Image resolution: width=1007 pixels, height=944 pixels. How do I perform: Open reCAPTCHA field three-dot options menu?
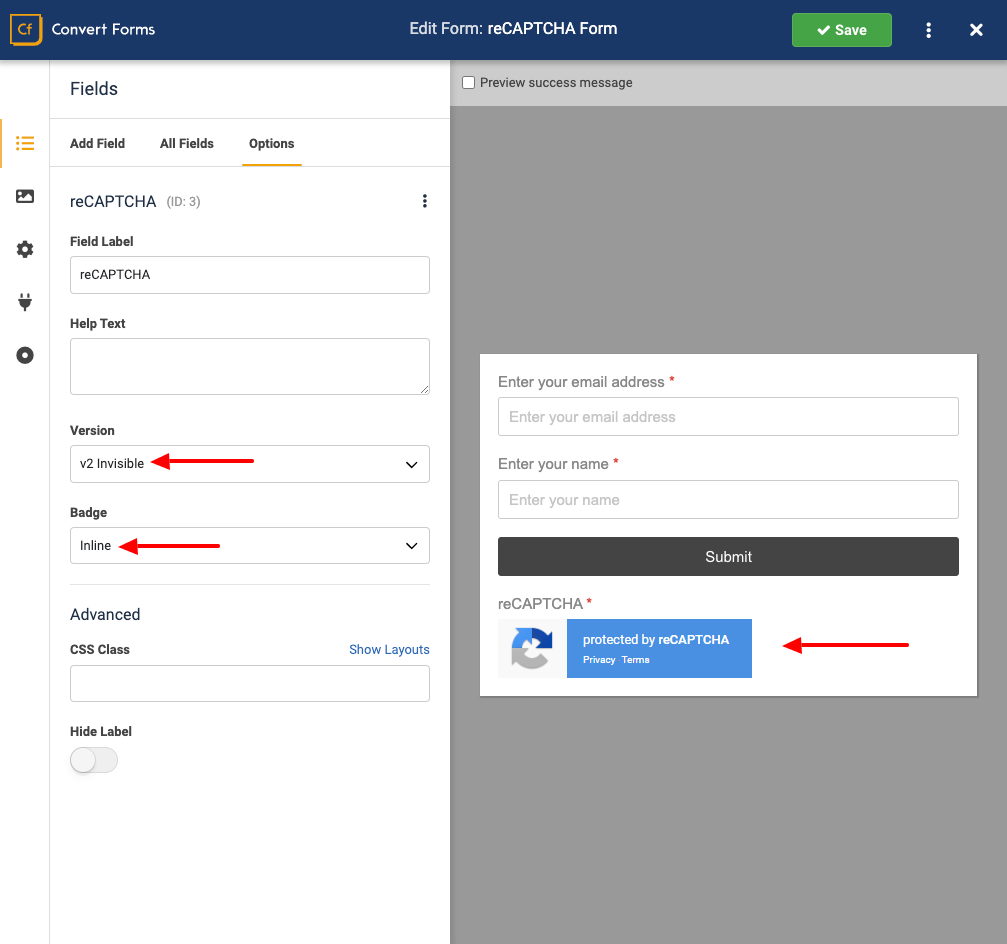(x=424, y=201)
